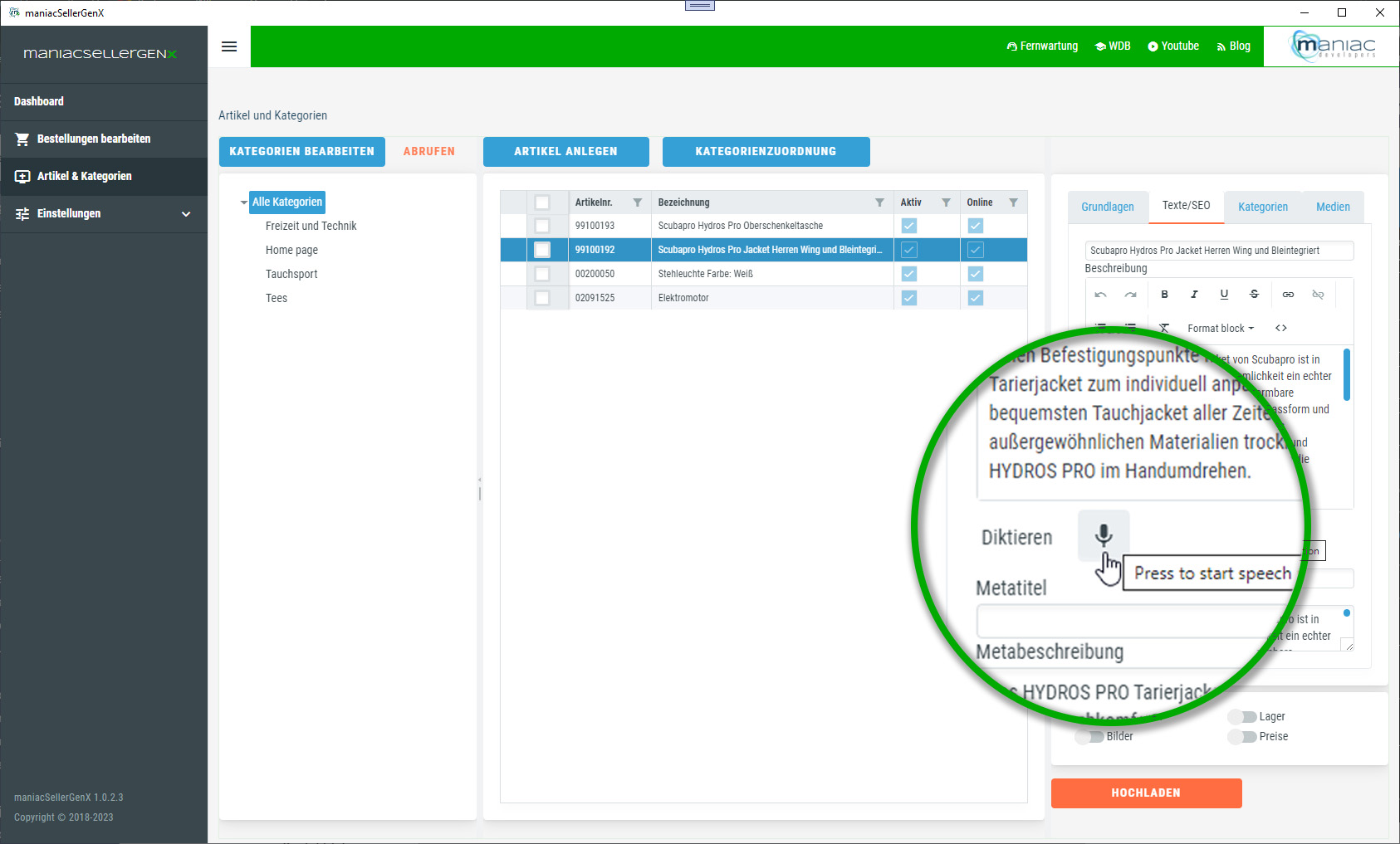The image size is (1400, 844).
Task: Select row checkbox for article 99100192
Action: 542,250
